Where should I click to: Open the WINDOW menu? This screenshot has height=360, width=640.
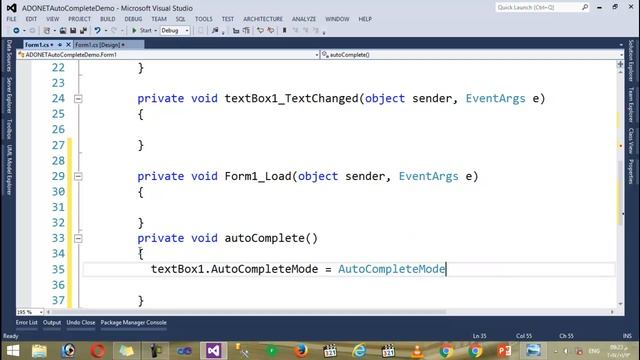click(x=337, y=19)
